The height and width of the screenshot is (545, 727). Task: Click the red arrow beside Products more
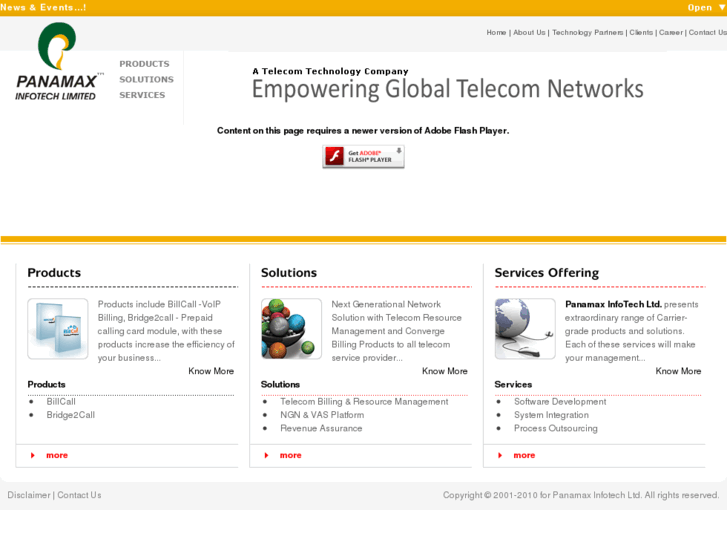[32, 455]
